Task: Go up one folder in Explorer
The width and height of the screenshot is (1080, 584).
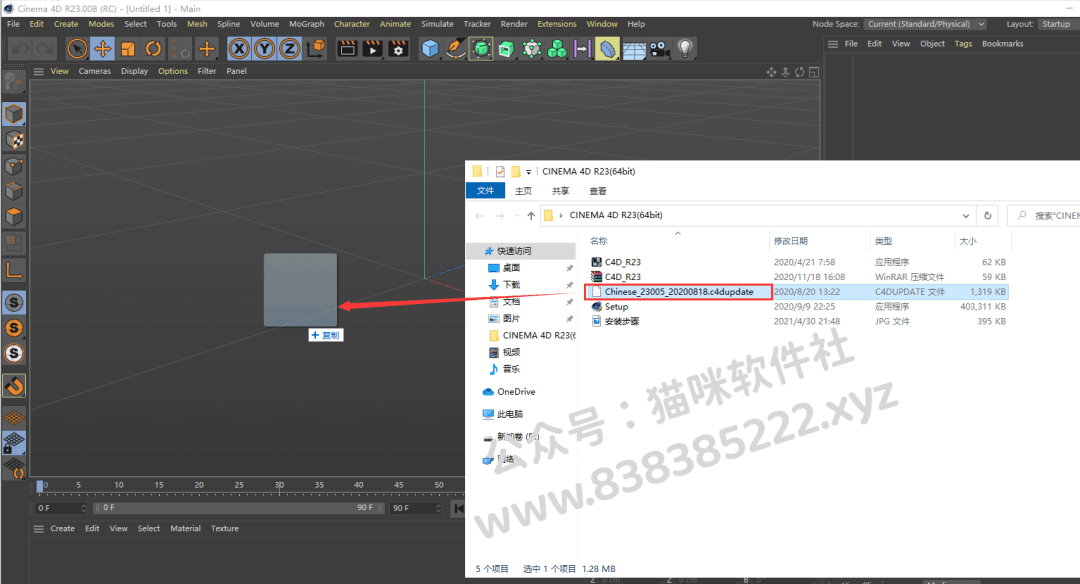Action: point(530,216)
